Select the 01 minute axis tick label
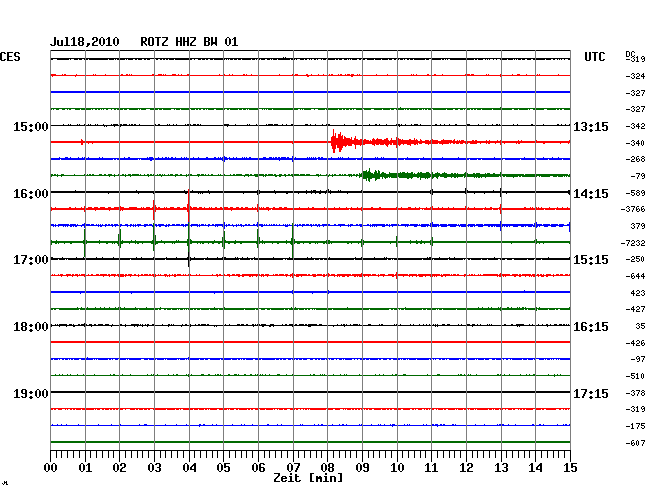The height and width of the screenshot is (494, 650). 85,468
